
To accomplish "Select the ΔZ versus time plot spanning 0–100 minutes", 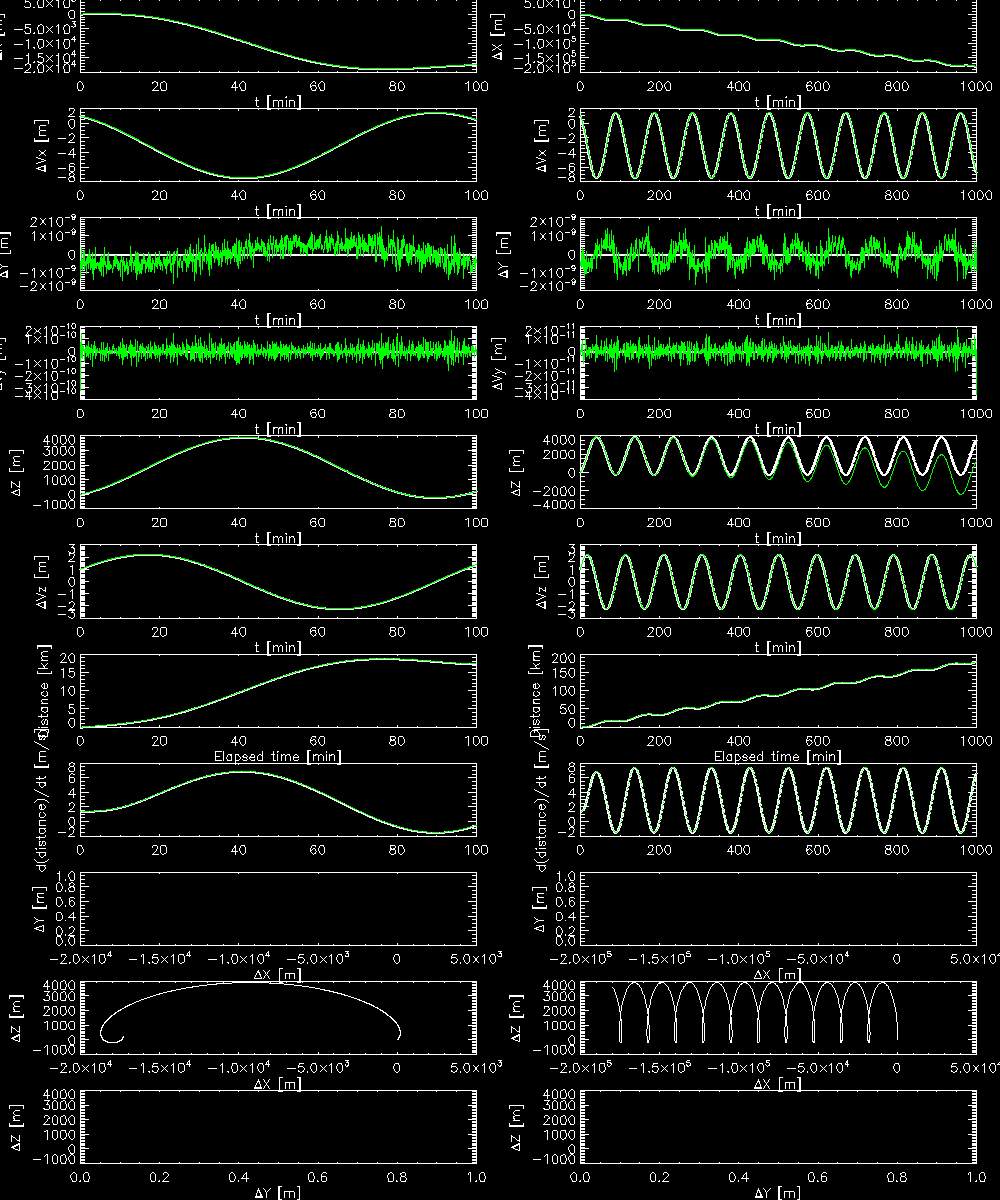I will coord(277,472).
